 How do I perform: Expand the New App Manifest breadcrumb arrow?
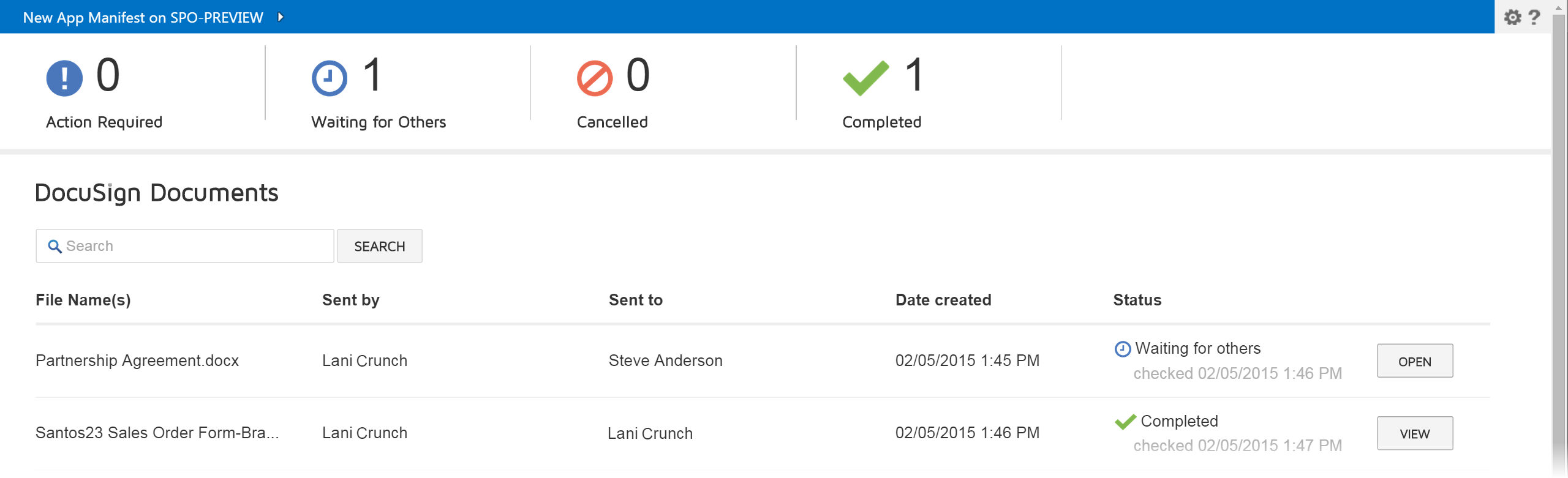pyautogui.click(x=281, y=18)
